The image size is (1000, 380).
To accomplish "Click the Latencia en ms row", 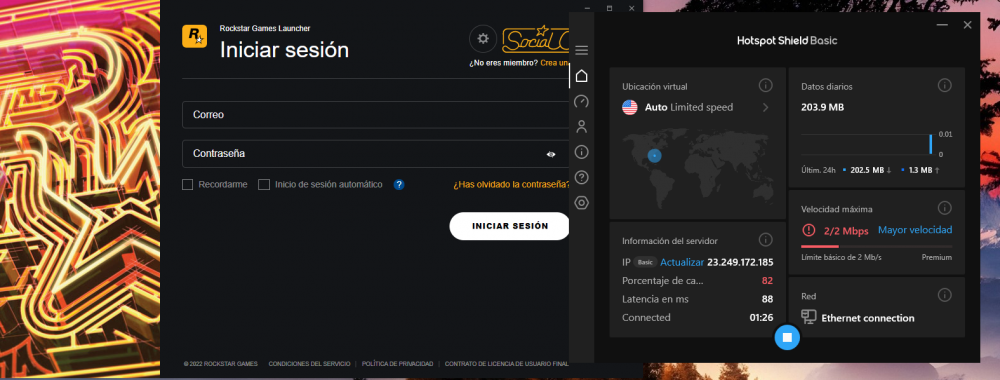I will point(698,299).
